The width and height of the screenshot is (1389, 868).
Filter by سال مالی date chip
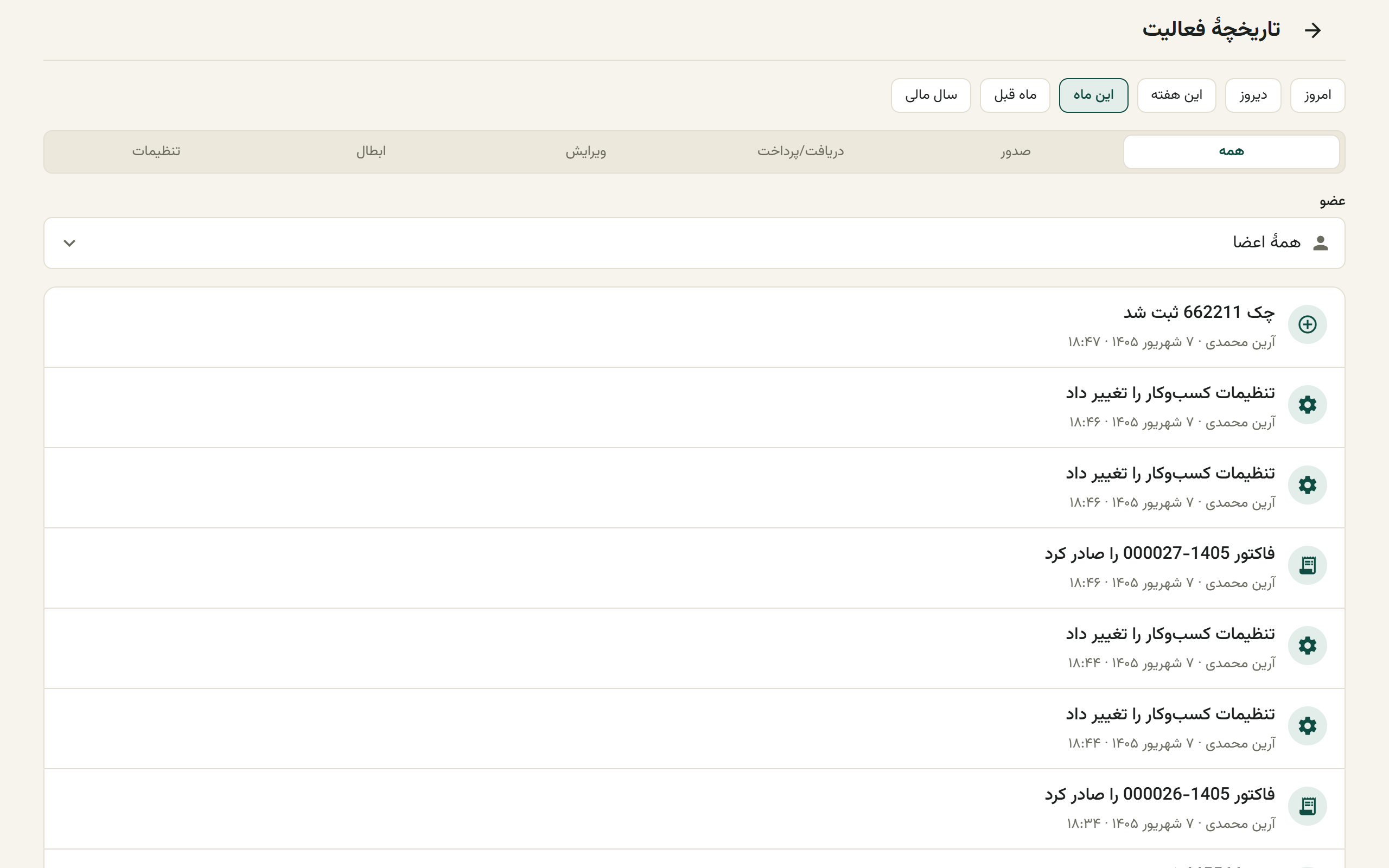pyautogui.click(x=931, y=95)
